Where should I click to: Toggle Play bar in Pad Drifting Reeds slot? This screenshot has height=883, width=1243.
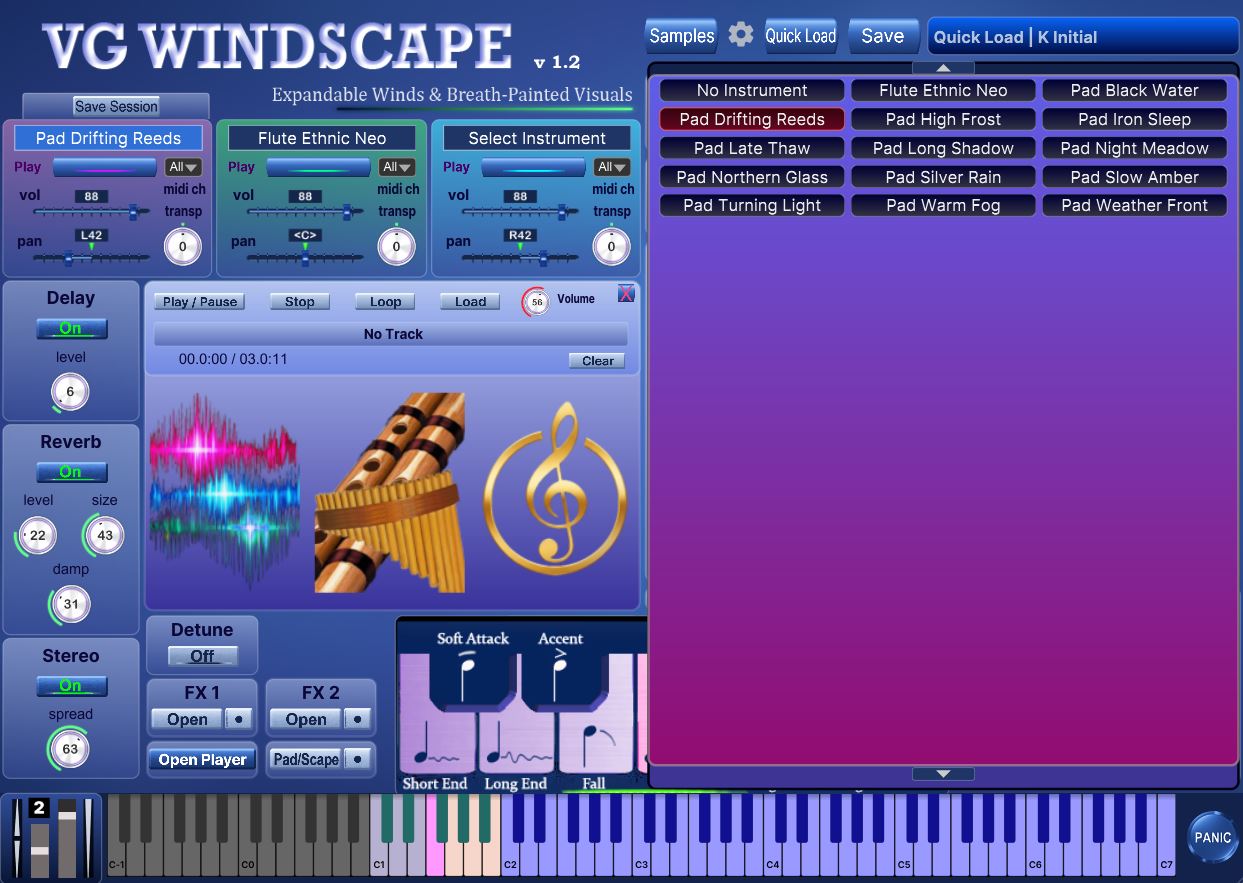pos(105,167)
